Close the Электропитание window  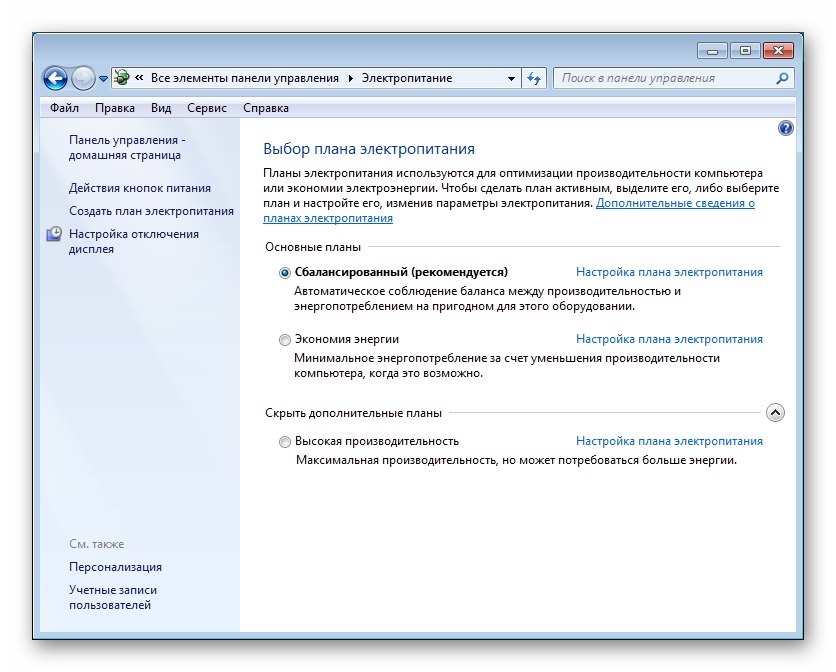(x=778, y=51)
